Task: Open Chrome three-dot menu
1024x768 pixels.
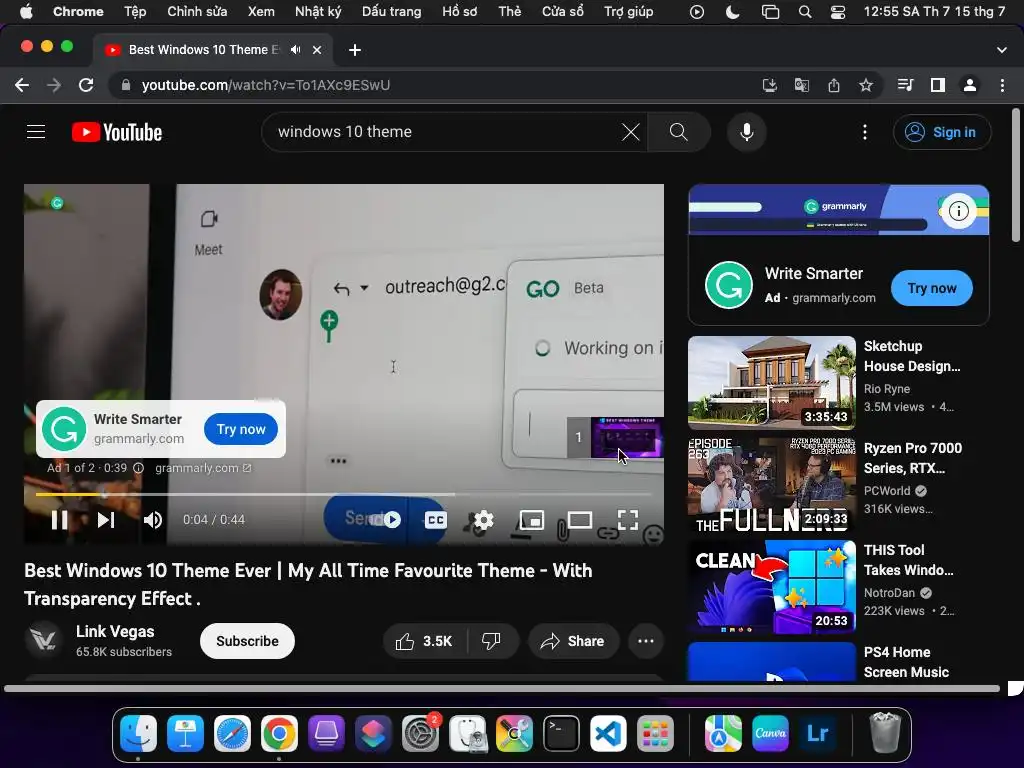Action: pyautogui.click(x=1002, y=85)
